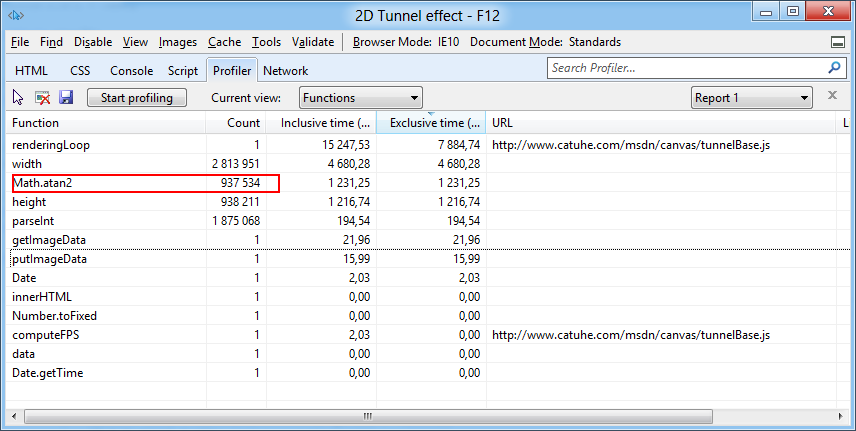Image resolution: width=856 pixels, height=431 pixels.
Task: Open the Cache menu
Action: pyautogui.click(x=224, y=42)
